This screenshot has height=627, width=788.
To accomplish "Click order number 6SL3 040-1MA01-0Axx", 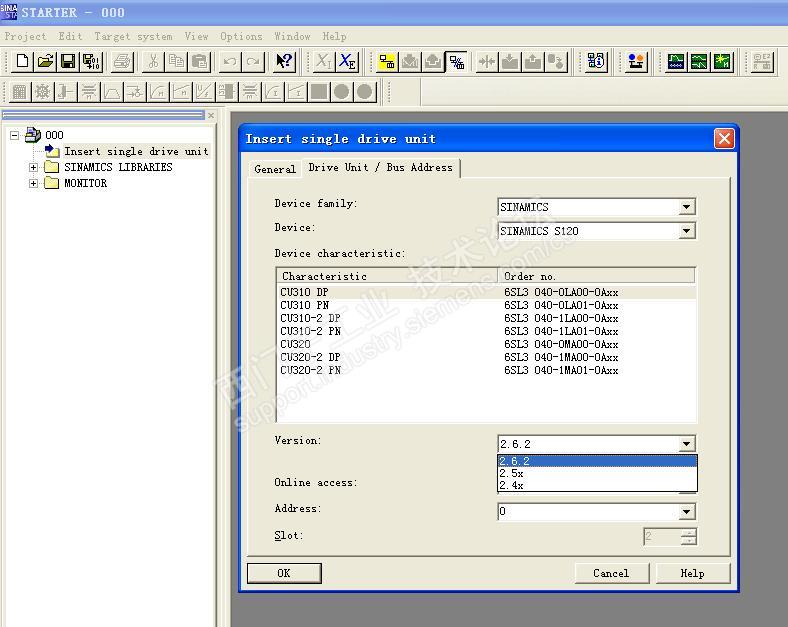I will point(561,370).
